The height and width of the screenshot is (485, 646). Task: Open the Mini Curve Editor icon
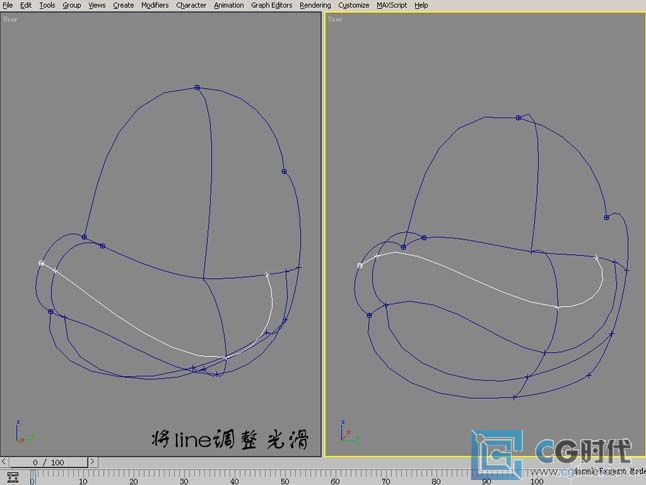13,478
